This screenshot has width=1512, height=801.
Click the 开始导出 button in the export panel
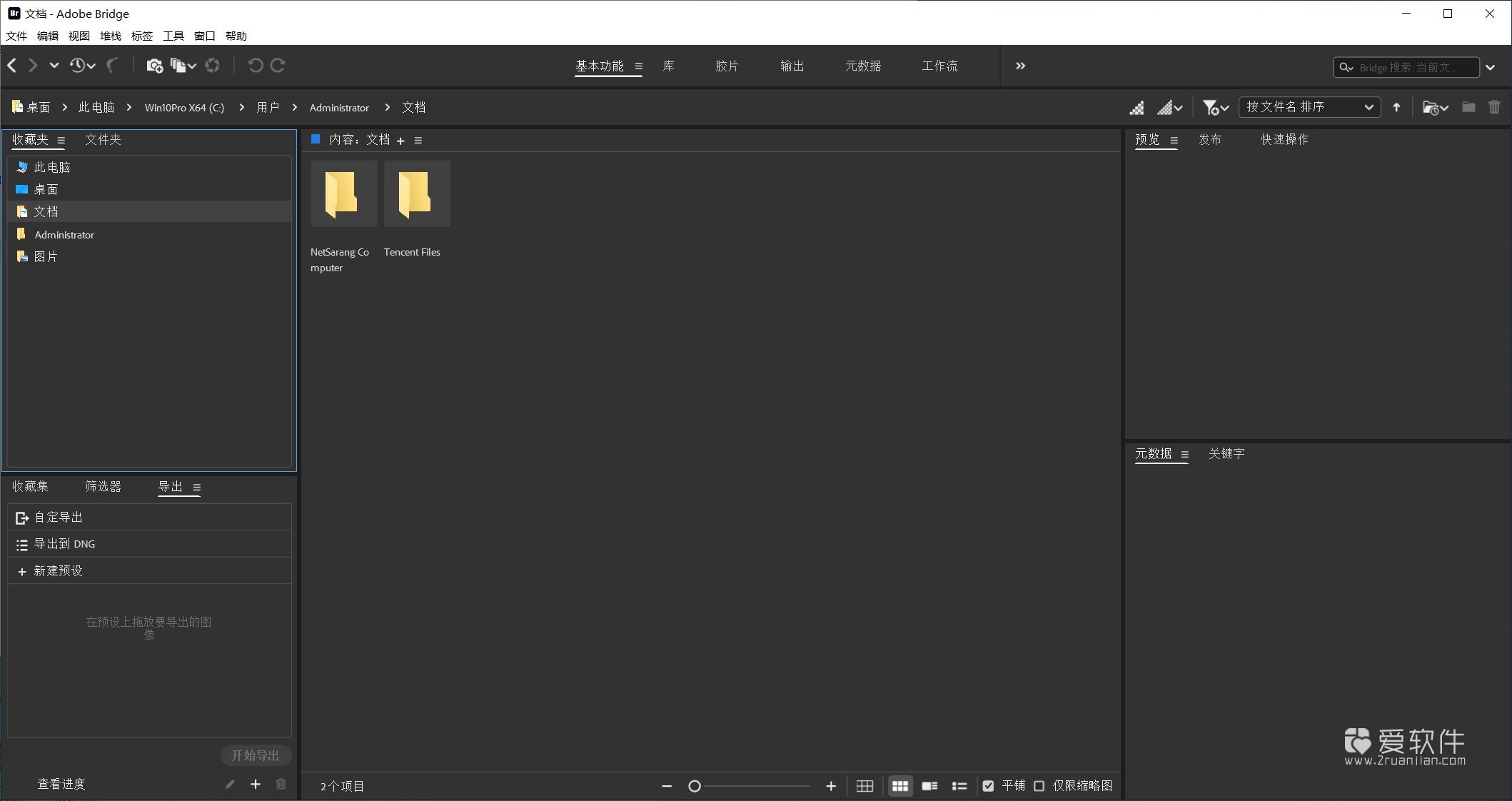256,755
